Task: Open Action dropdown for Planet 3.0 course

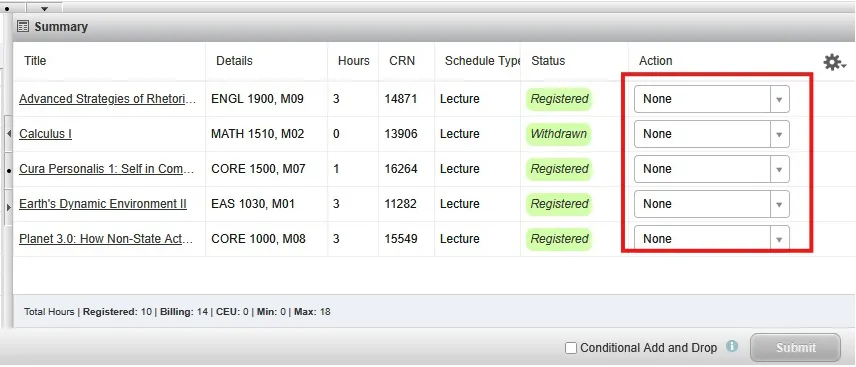Action: pos(711,239)
